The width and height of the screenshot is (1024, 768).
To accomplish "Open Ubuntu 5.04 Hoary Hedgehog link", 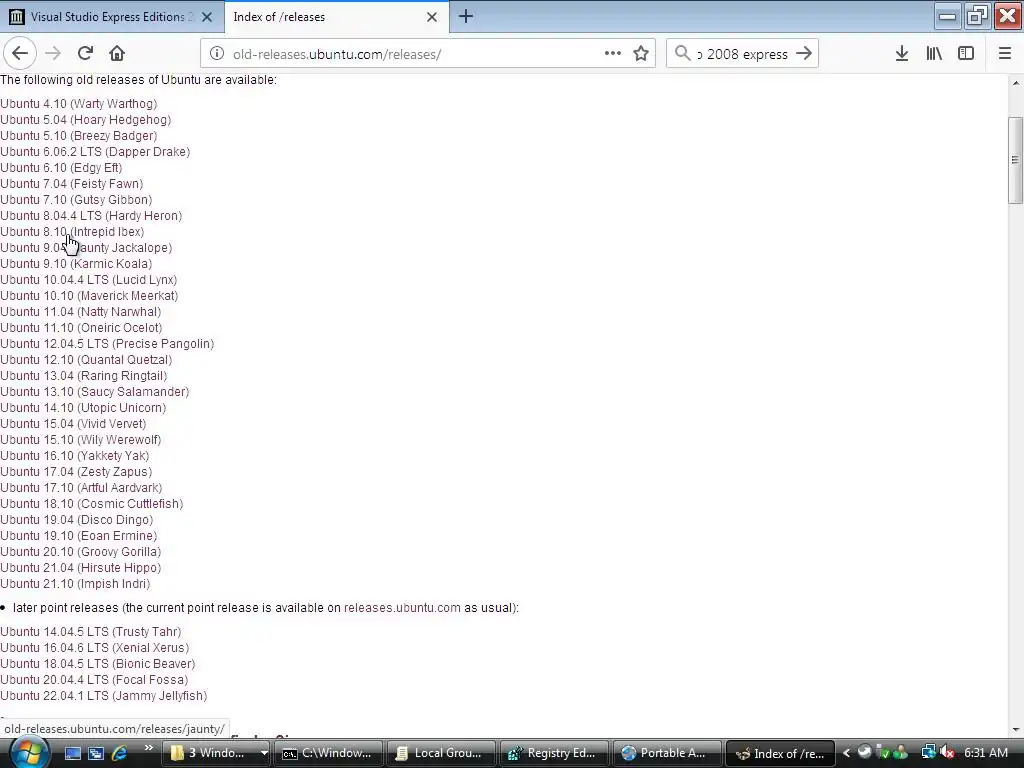I will 86,120.
